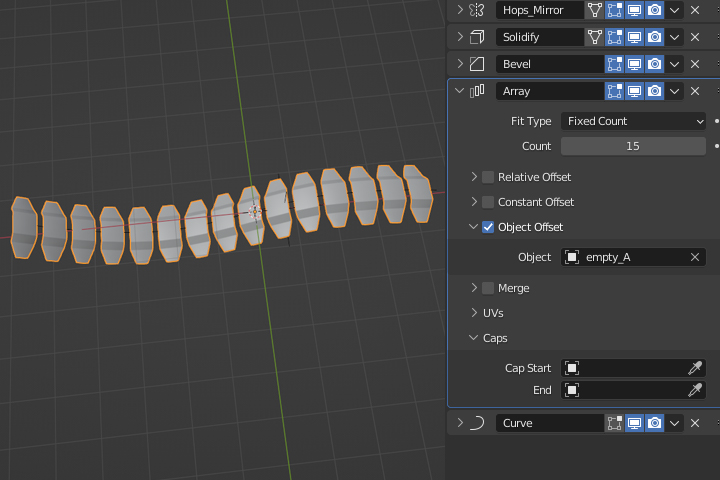Screen dimensions: 720x480
Task: Remove the Hops_Mirror modifier
Action: coord(695,10)
